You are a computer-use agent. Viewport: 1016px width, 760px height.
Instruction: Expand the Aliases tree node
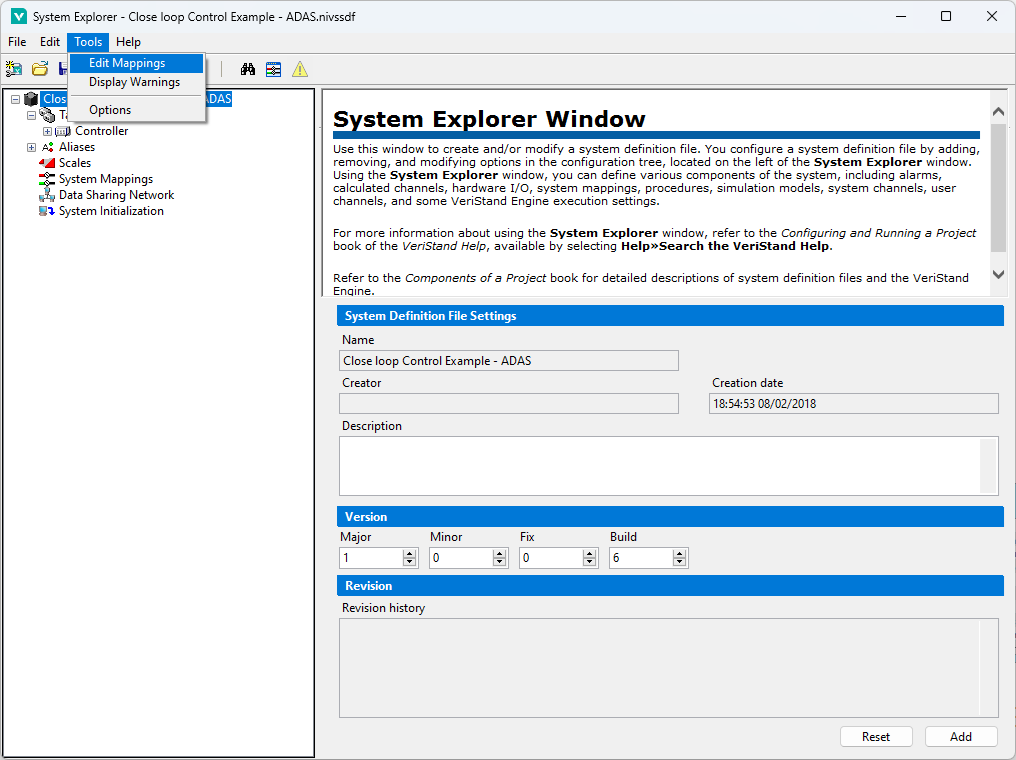[x=31, y=147]
